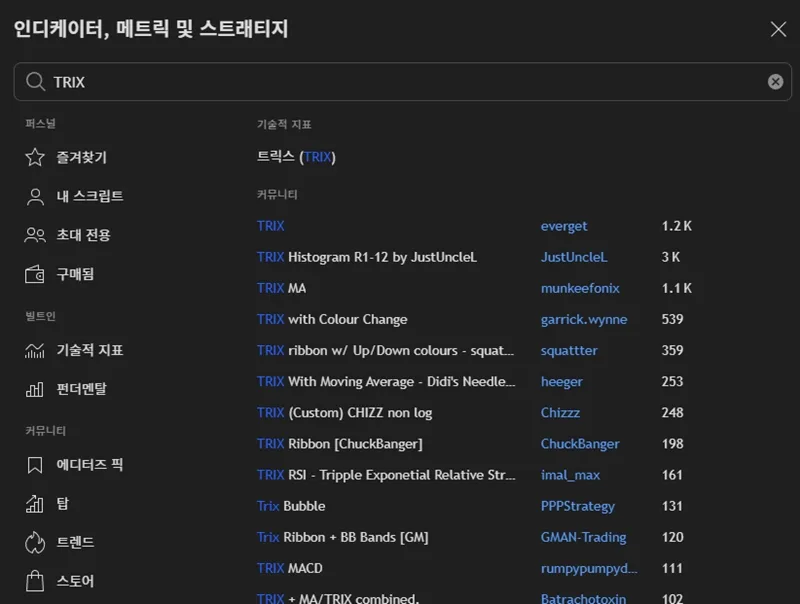Viewport: 800px width, 604px height.
Task: Click the wallet icon for 구매됨
Action: coord(35,274)
